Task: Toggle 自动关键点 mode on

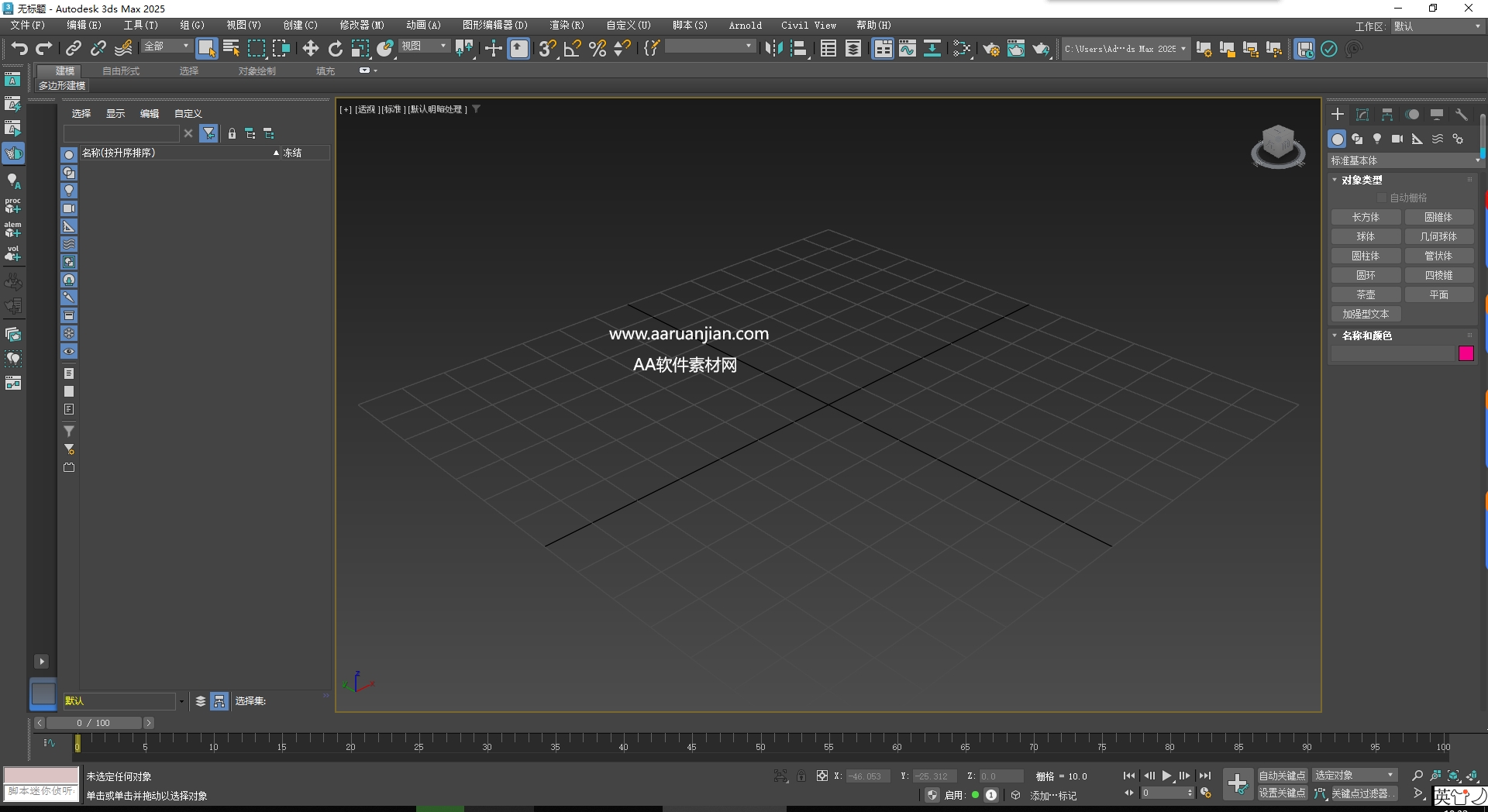Action: [1282, 774]
